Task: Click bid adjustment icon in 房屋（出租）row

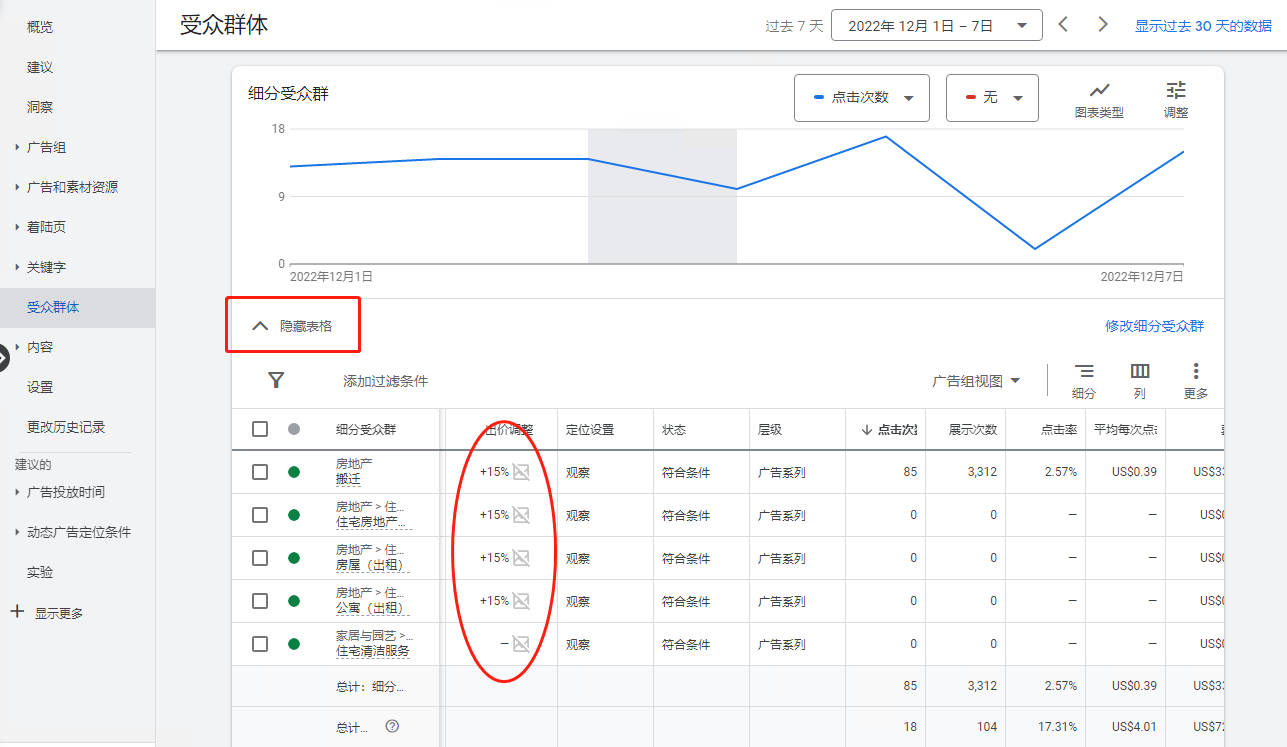Action: (x=521, y=558)
